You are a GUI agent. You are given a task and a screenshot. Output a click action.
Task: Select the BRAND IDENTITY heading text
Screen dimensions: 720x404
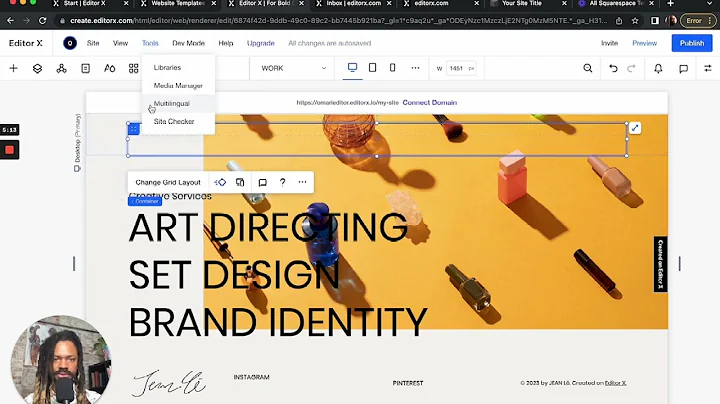[x=278, y=322]
